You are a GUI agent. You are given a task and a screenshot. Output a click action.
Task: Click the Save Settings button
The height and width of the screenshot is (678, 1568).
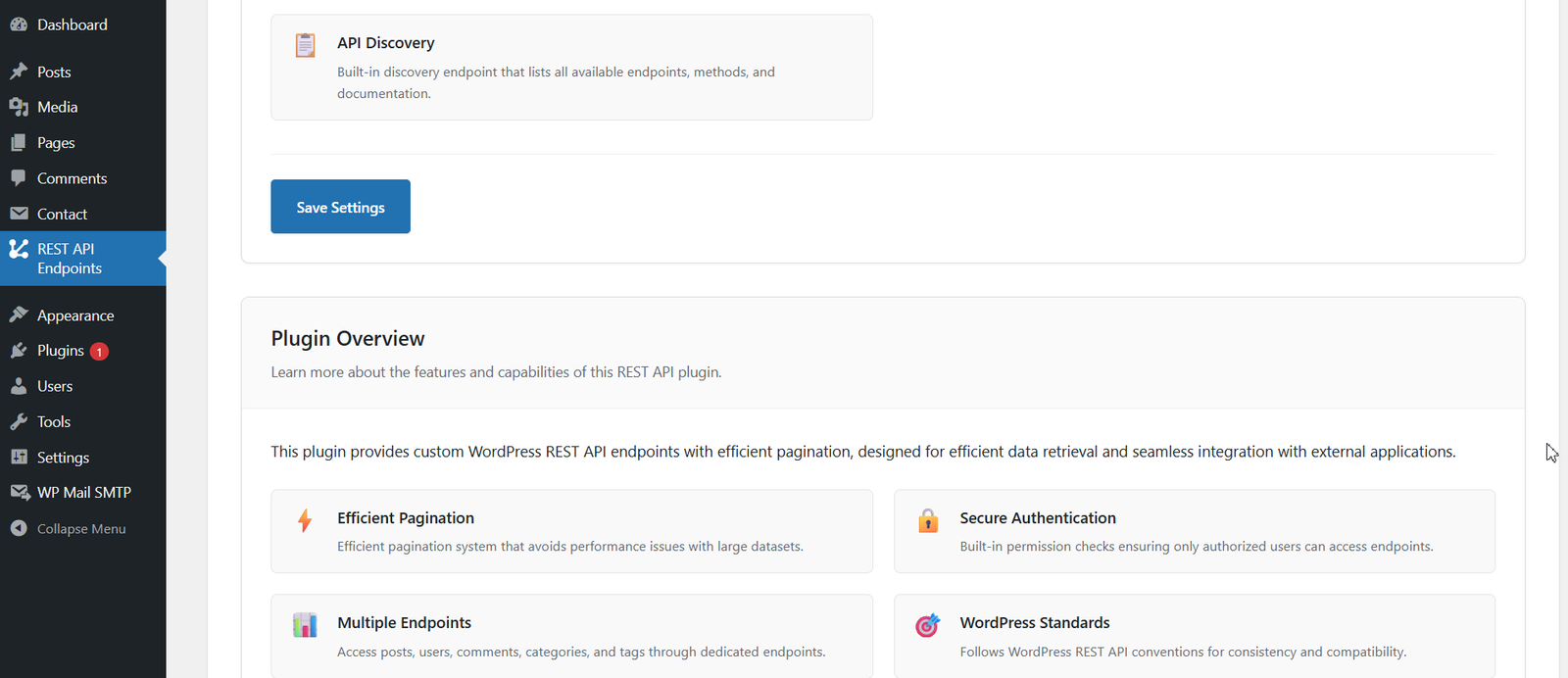(x=340, y=207)
